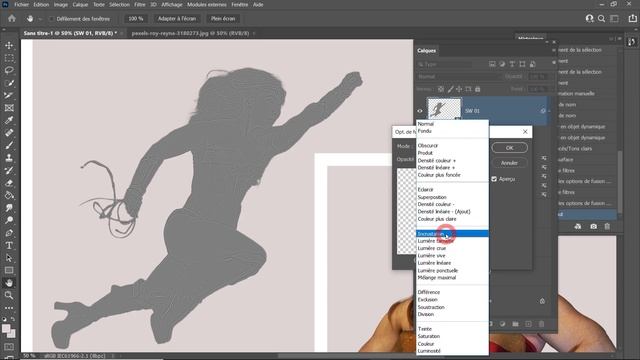Screen dimensions: 640x360
Task: Select the Paint Bucket tool
Action: pyautogui.click(x=9, y=195)
